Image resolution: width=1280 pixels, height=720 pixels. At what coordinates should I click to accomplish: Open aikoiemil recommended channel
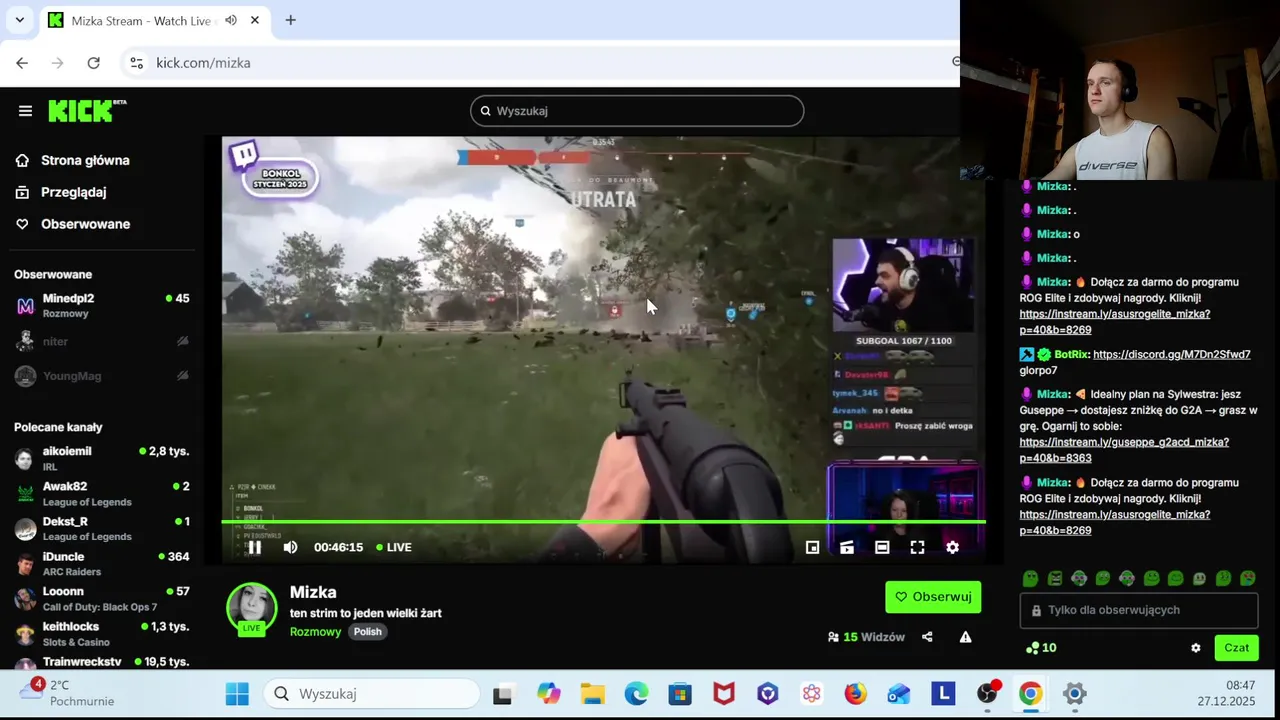point(100,458)
